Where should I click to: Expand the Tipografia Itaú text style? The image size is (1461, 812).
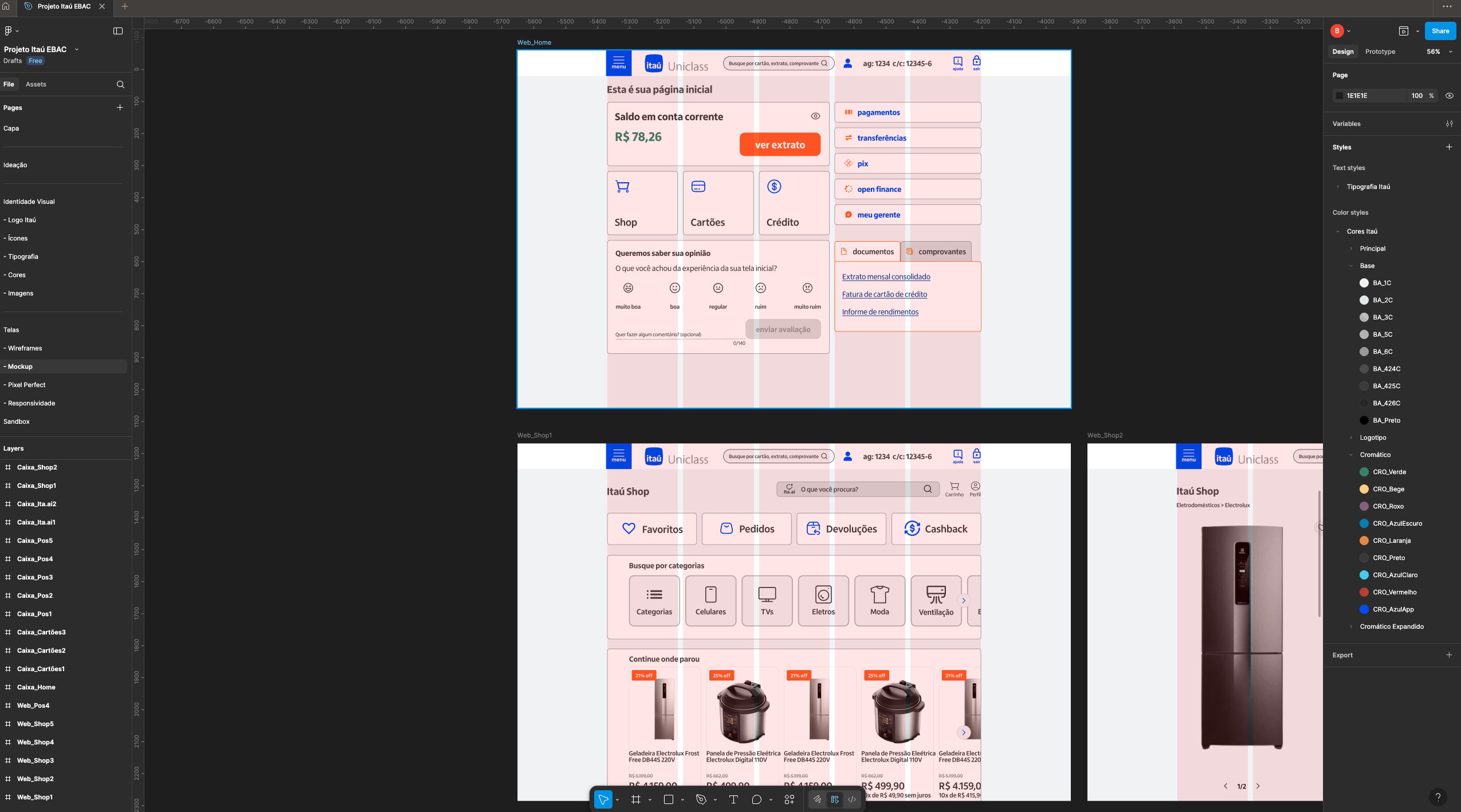pos(1338,187)
